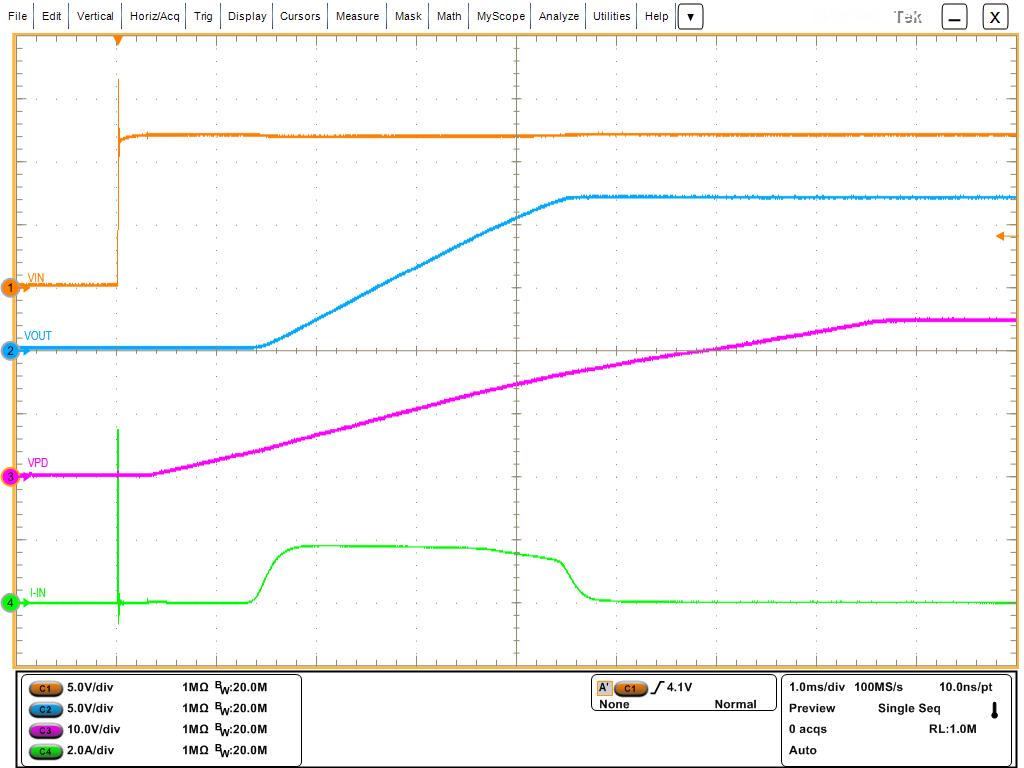Open the File menu

16,16
